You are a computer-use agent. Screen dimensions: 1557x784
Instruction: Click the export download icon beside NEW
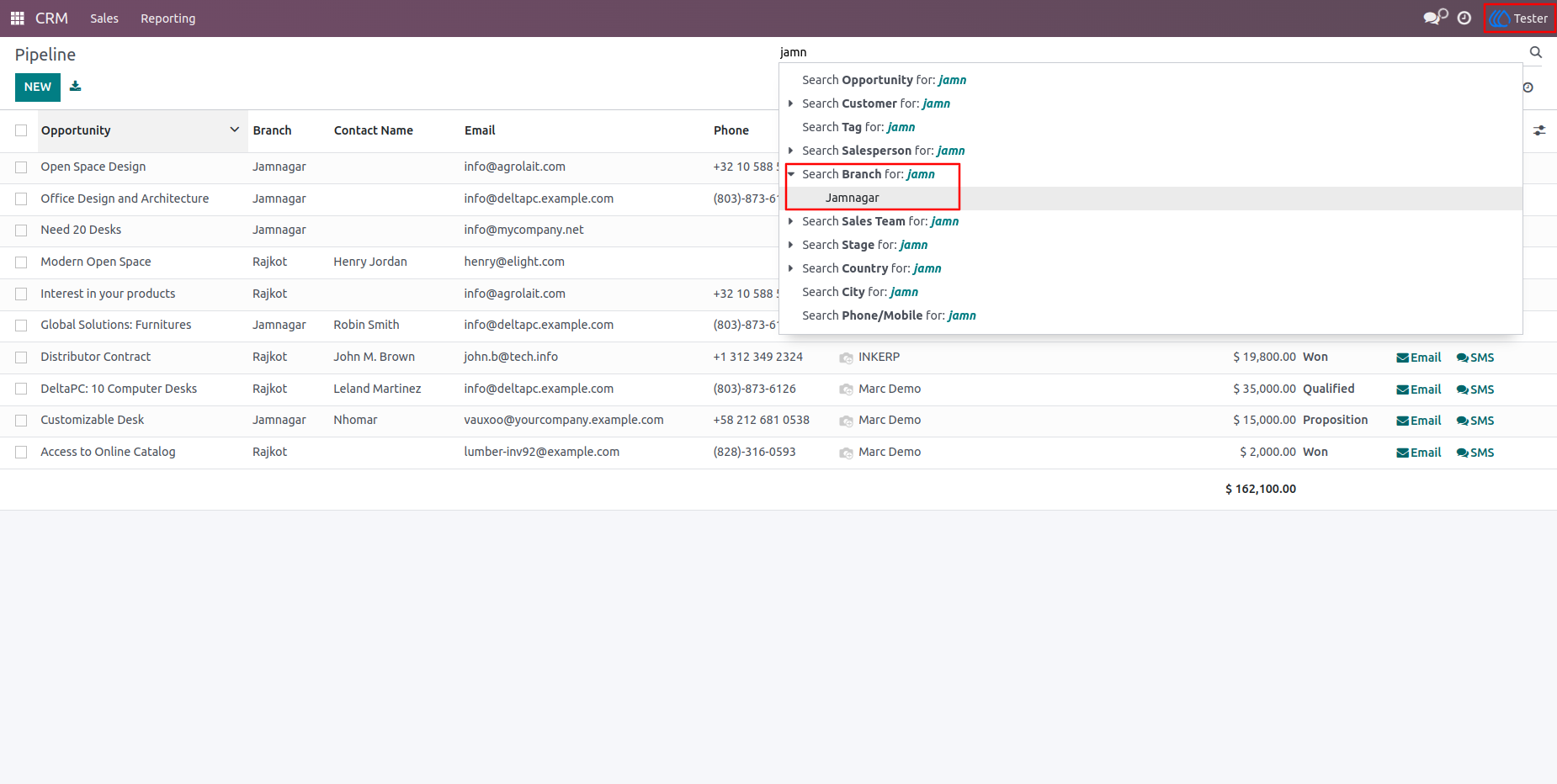click(x=76, y=86)
